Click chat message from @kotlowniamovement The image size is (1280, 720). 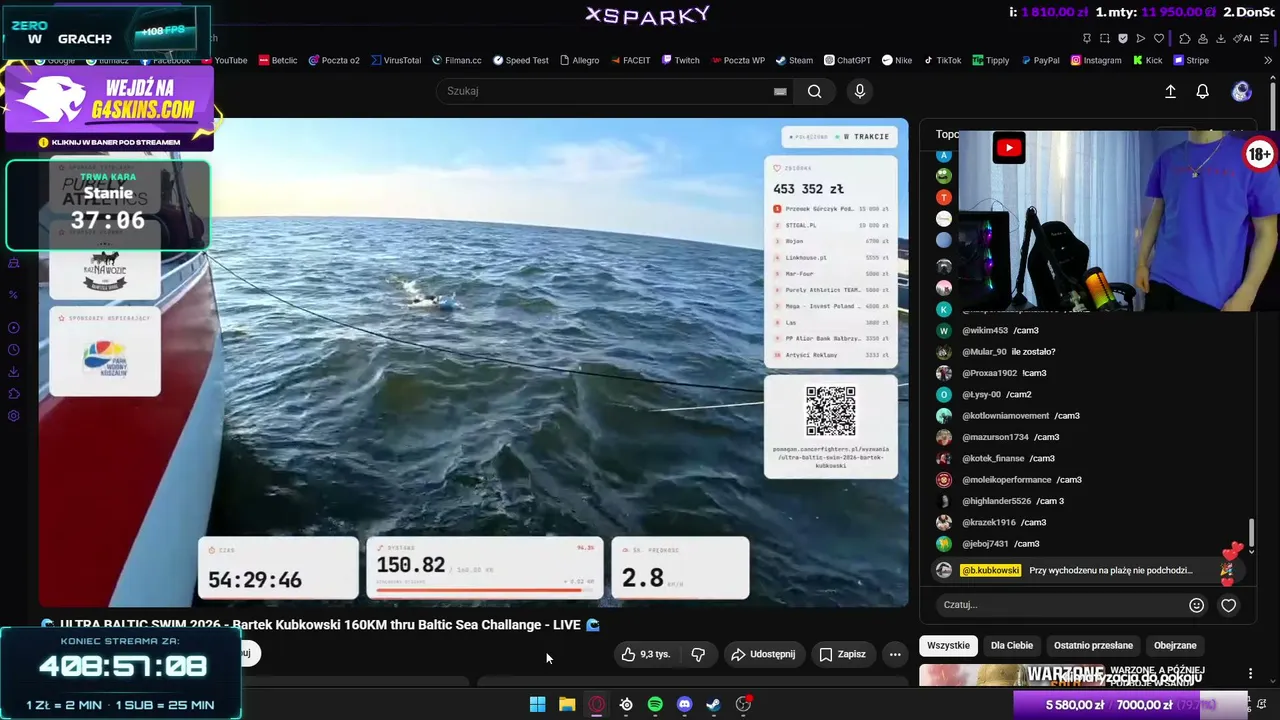point(1021,416)
